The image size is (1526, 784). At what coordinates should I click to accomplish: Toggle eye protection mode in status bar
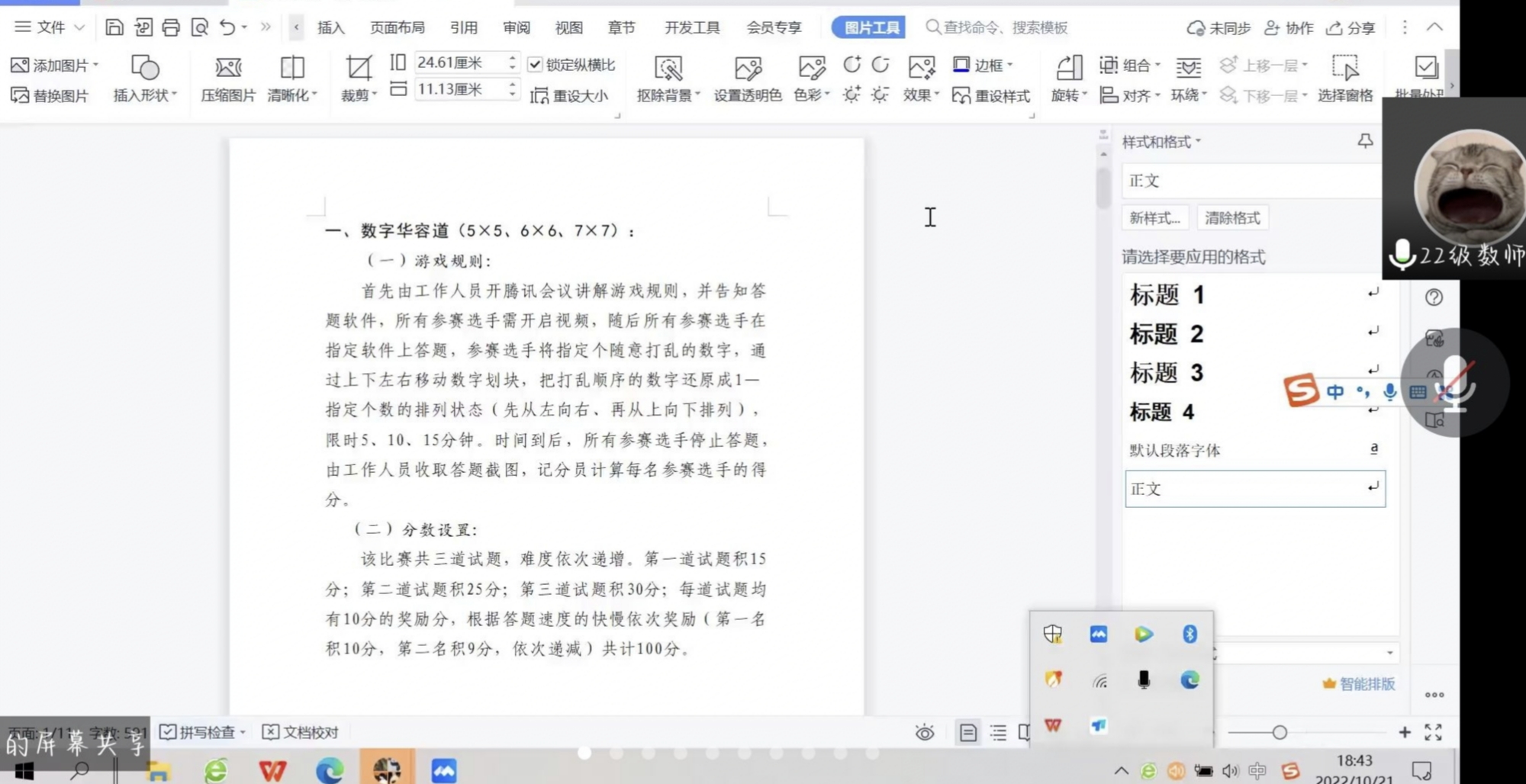(924, 733)
